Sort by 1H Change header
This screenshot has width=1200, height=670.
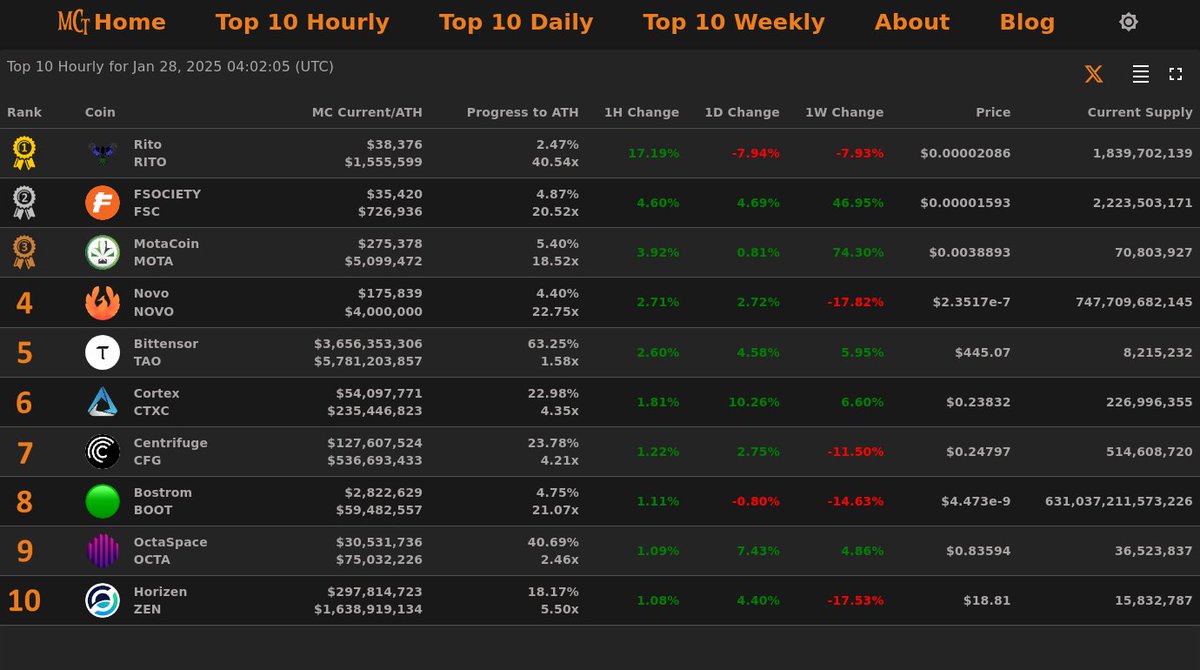coord(641,113)
